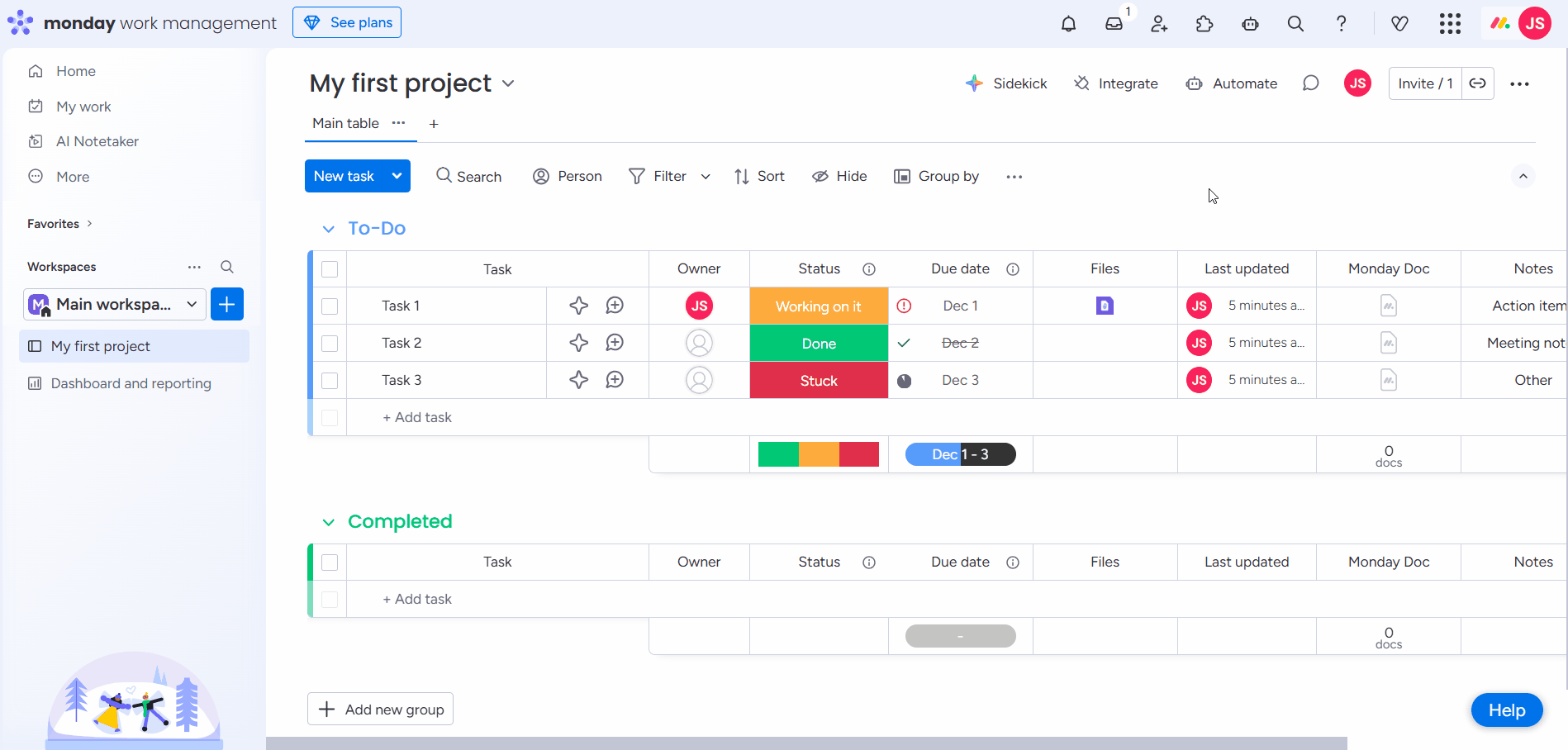Open the blue Help button
Screen dimensions: 1568x750
[x=1507, y=710]
